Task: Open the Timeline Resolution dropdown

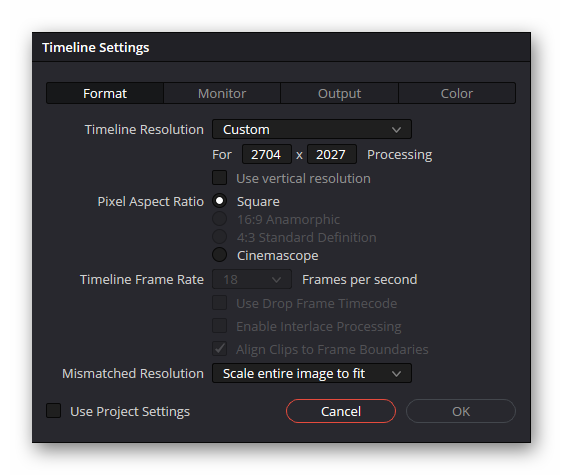Action: click(312, 129)
